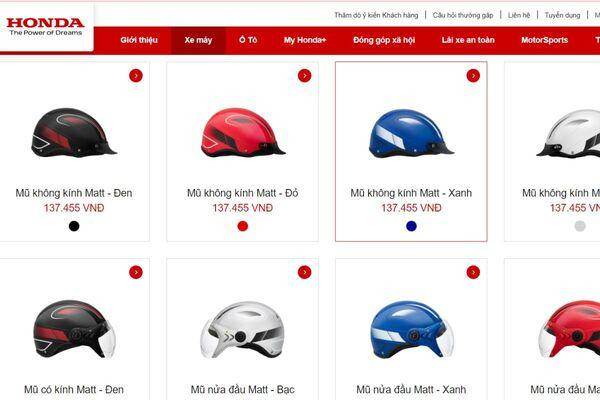Select the blue color swatch
Image resolution: width=600 pixels, height=400 pixels.
pyautogui.click(x=411, y=226)
